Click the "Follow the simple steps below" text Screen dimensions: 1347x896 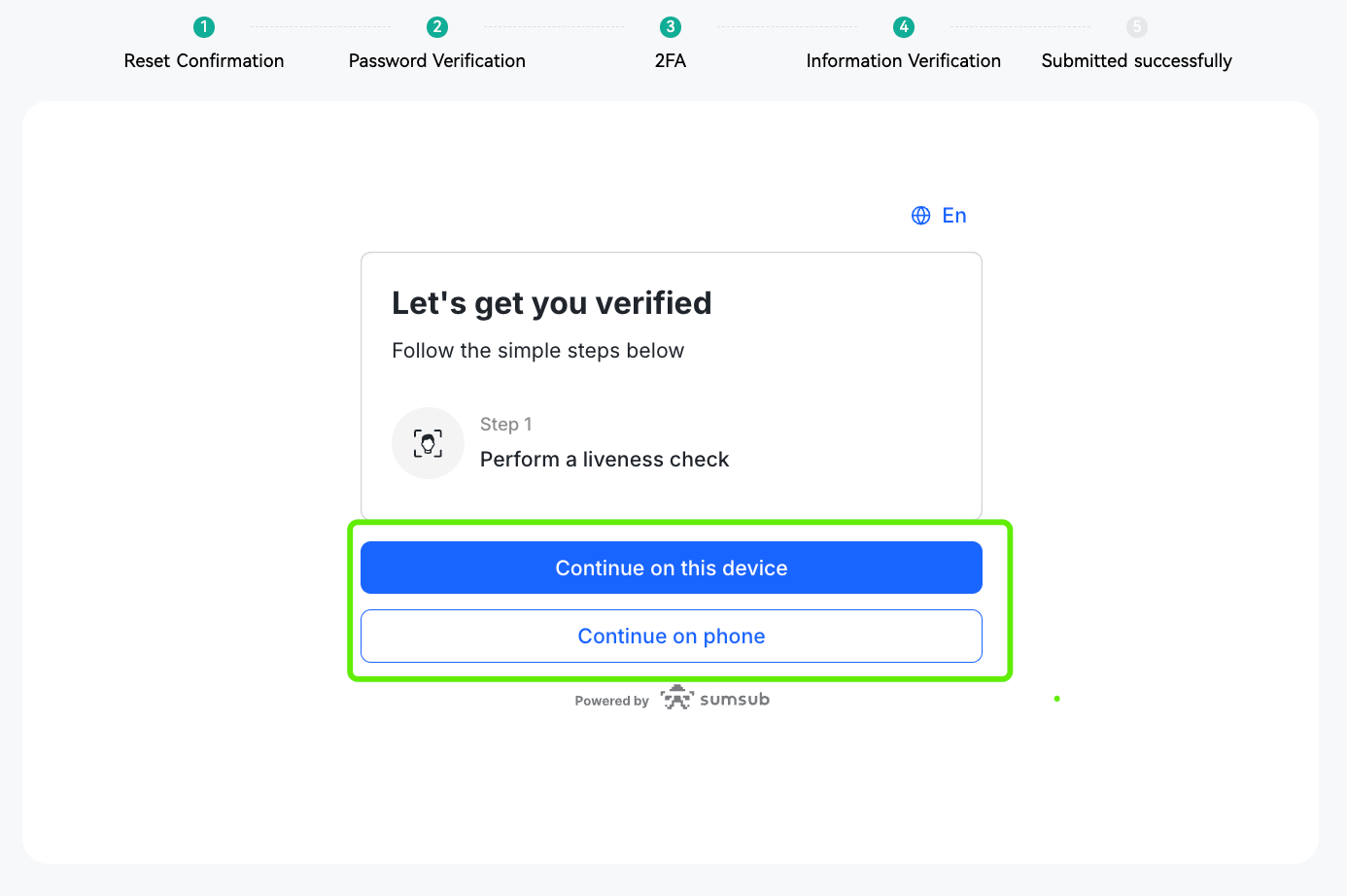pos(538,351)
